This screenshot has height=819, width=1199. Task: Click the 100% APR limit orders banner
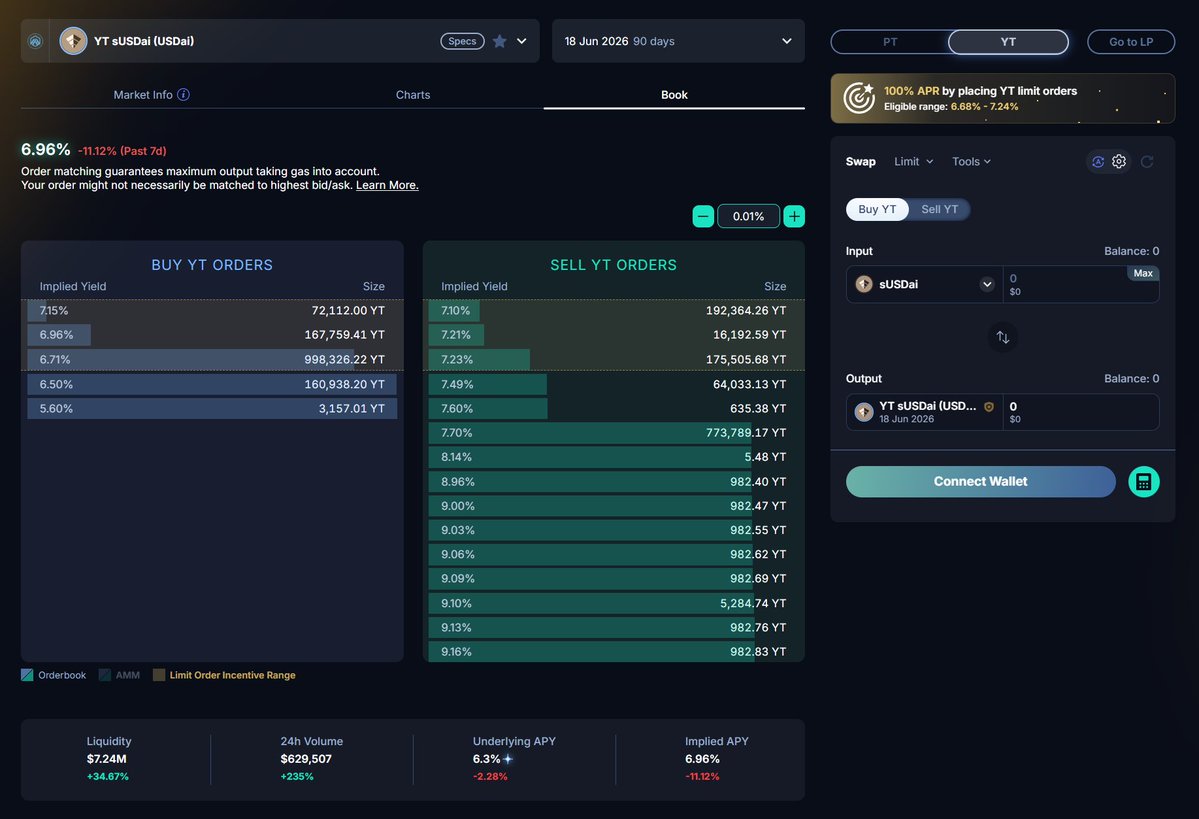[1002, 98]
